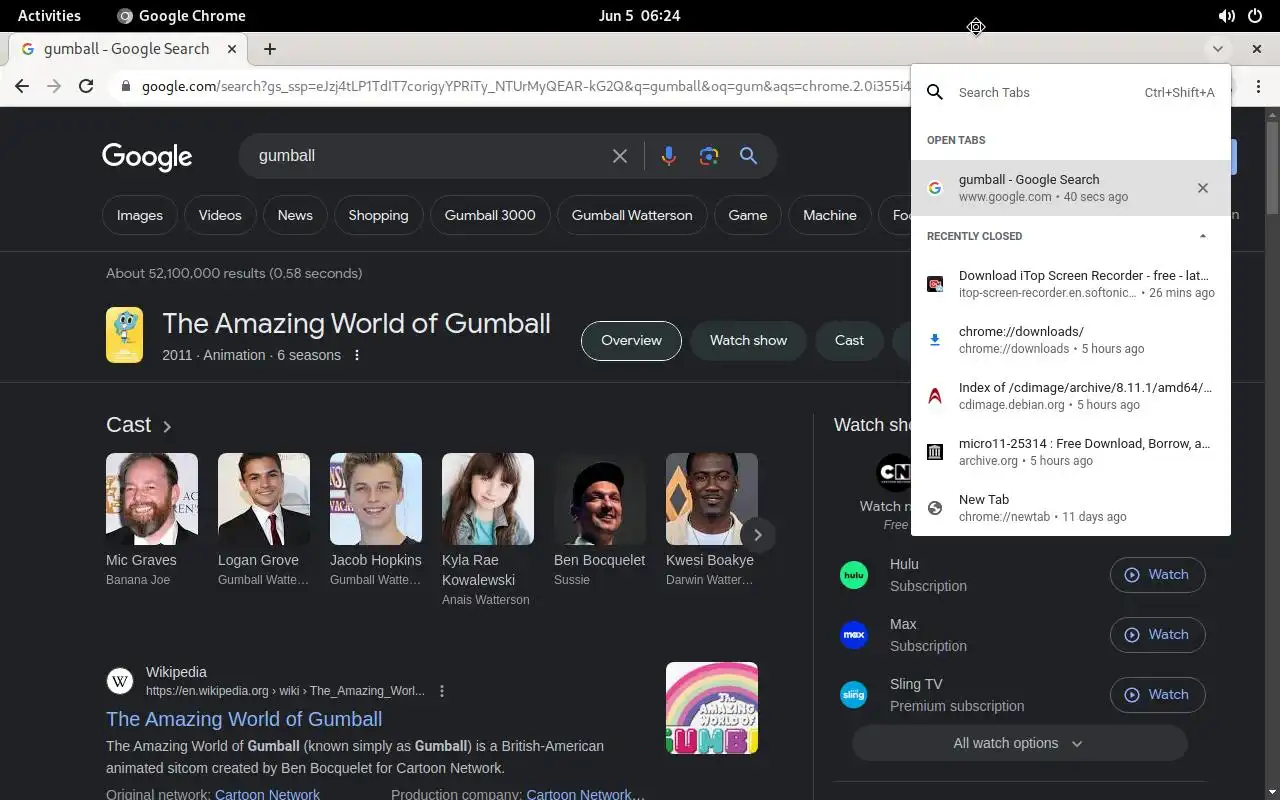The height and width of the screenshot is (800, 1280).
Task: Open Jacob Hopkins cast photo
Action: [x=376, y=499]
